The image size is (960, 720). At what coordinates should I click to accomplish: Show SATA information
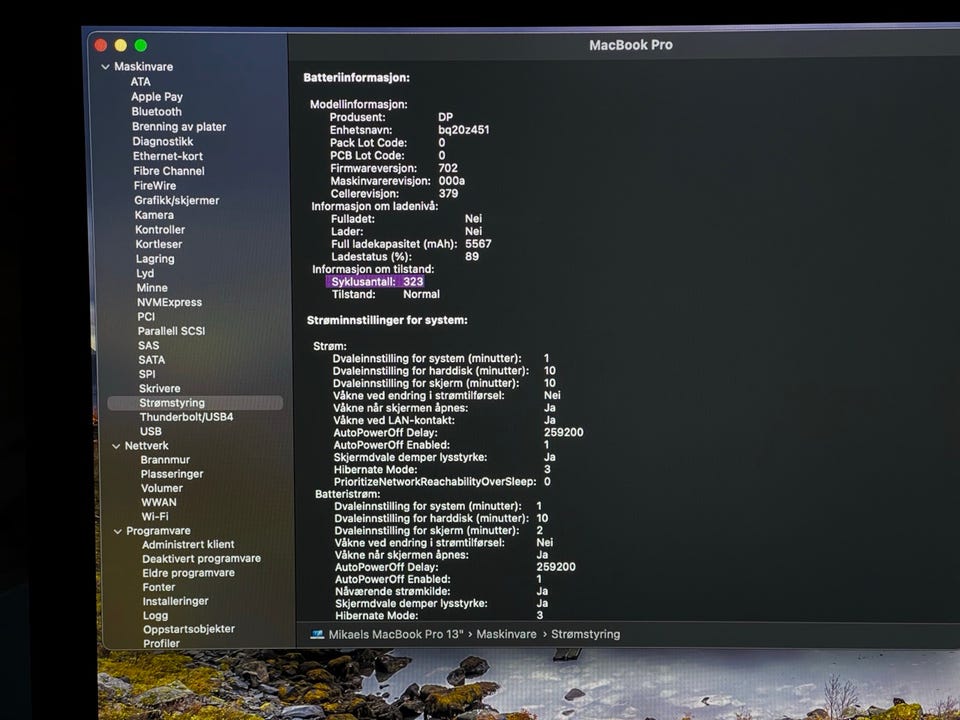point(151,360)
